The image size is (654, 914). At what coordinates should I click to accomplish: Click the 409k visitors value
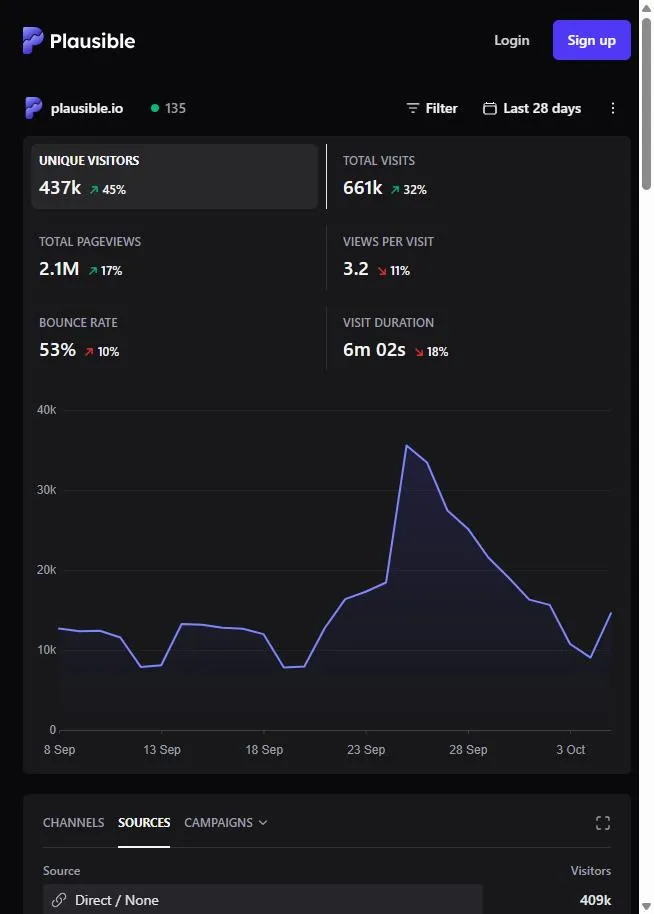(x=595, y=900)
